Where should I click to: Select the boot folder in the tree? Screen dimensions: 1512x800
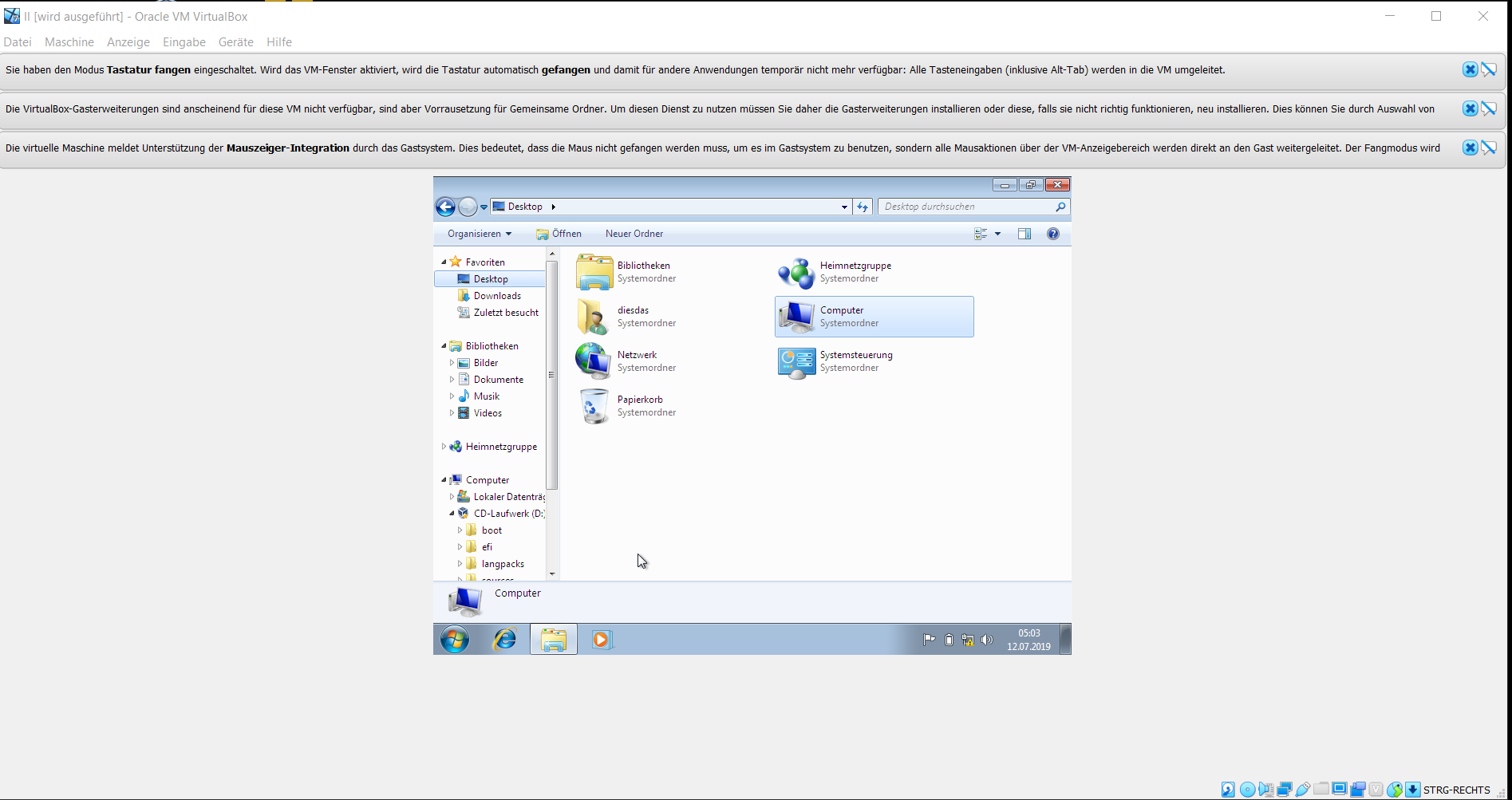(484, 530)
